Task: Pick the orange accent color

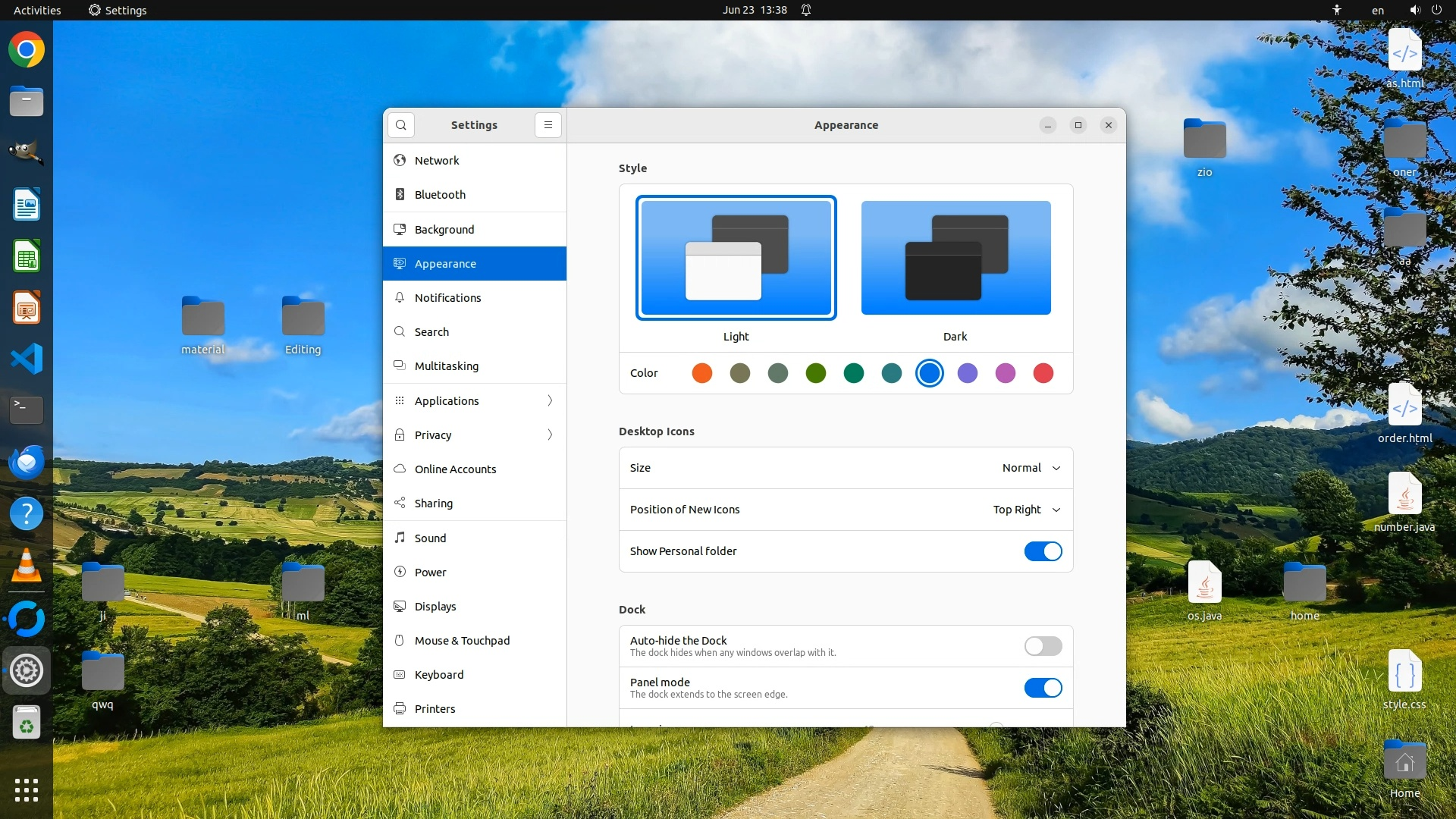Action: point(702,373)
